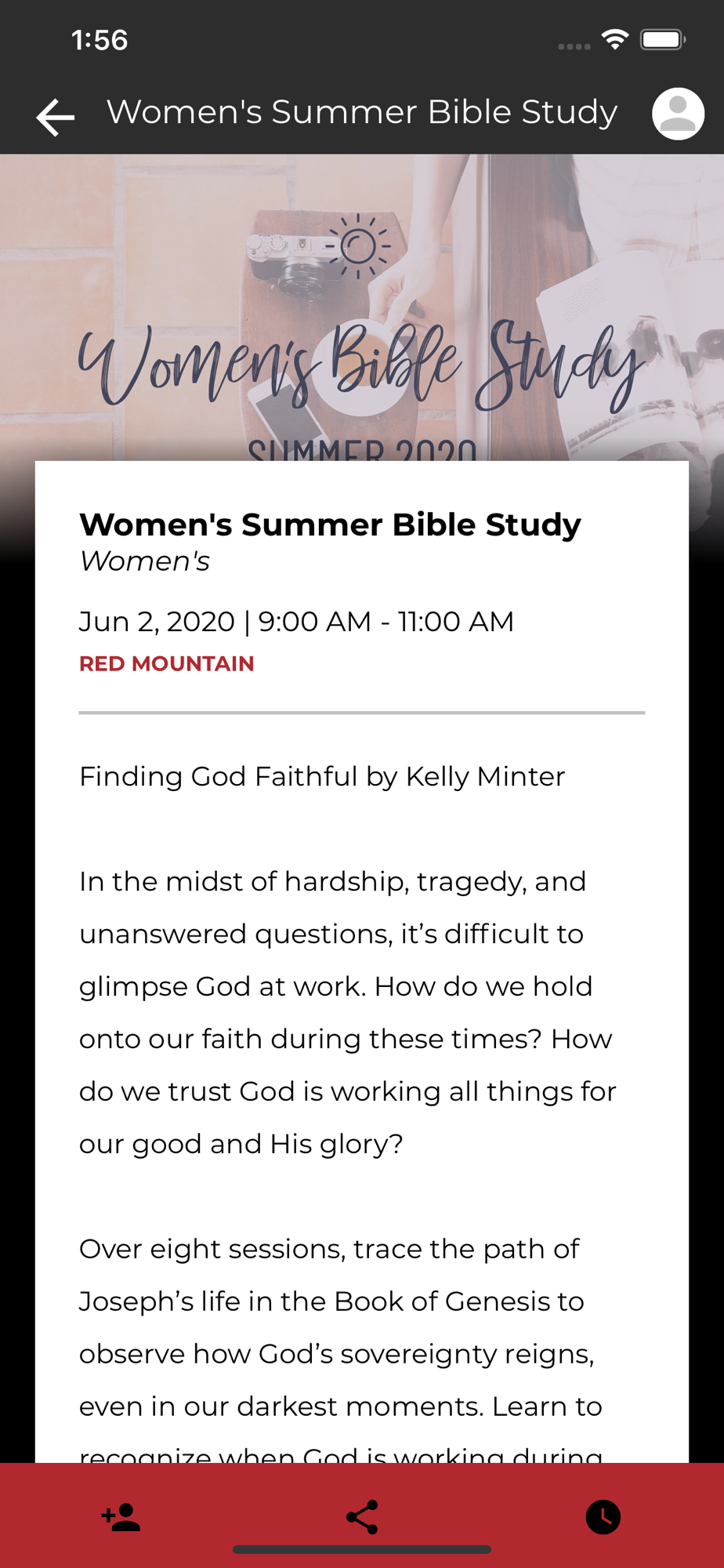Tap the home indicator bar at bottom
This screenshot has width=724, height=1568.
coord(362,1549)
